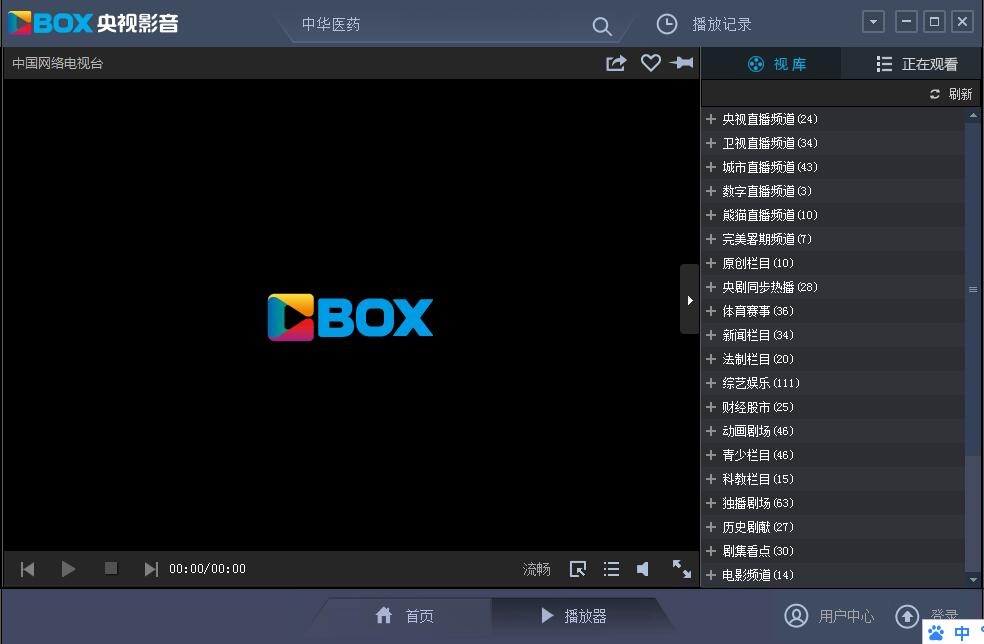Switch to 正在观看 view
Image resolution: width=984 pixels, height=644 pixels.
(x=917, y=63)
